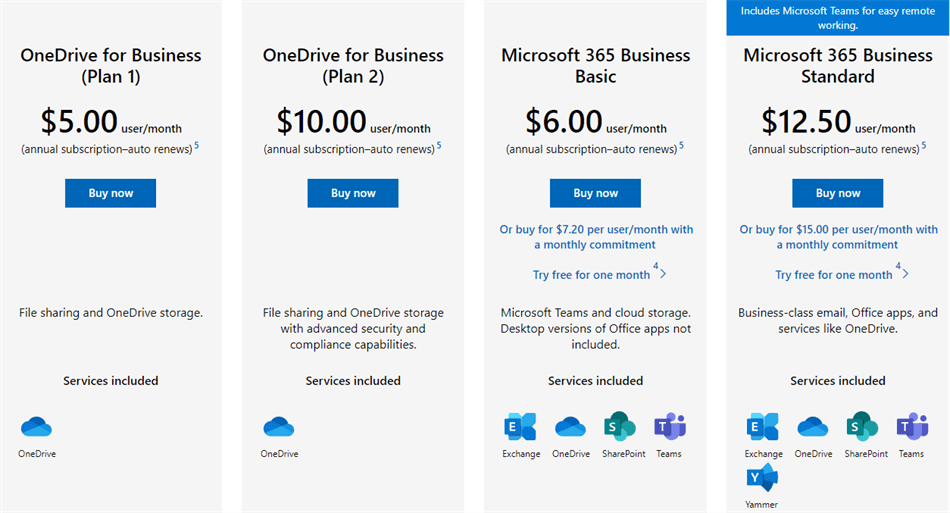Click the Yammer icon in Business Standard
Image resolution: width=950 pixels, height=513 pixels.
point(763,477)
